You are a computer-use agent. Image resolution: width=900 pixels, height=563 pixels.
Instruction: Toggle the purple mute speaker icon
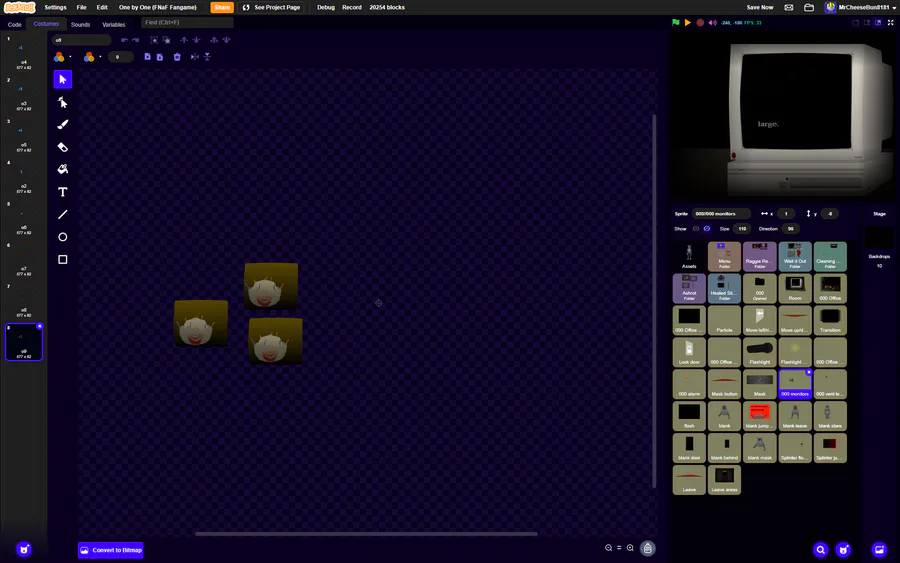(712, 23)
